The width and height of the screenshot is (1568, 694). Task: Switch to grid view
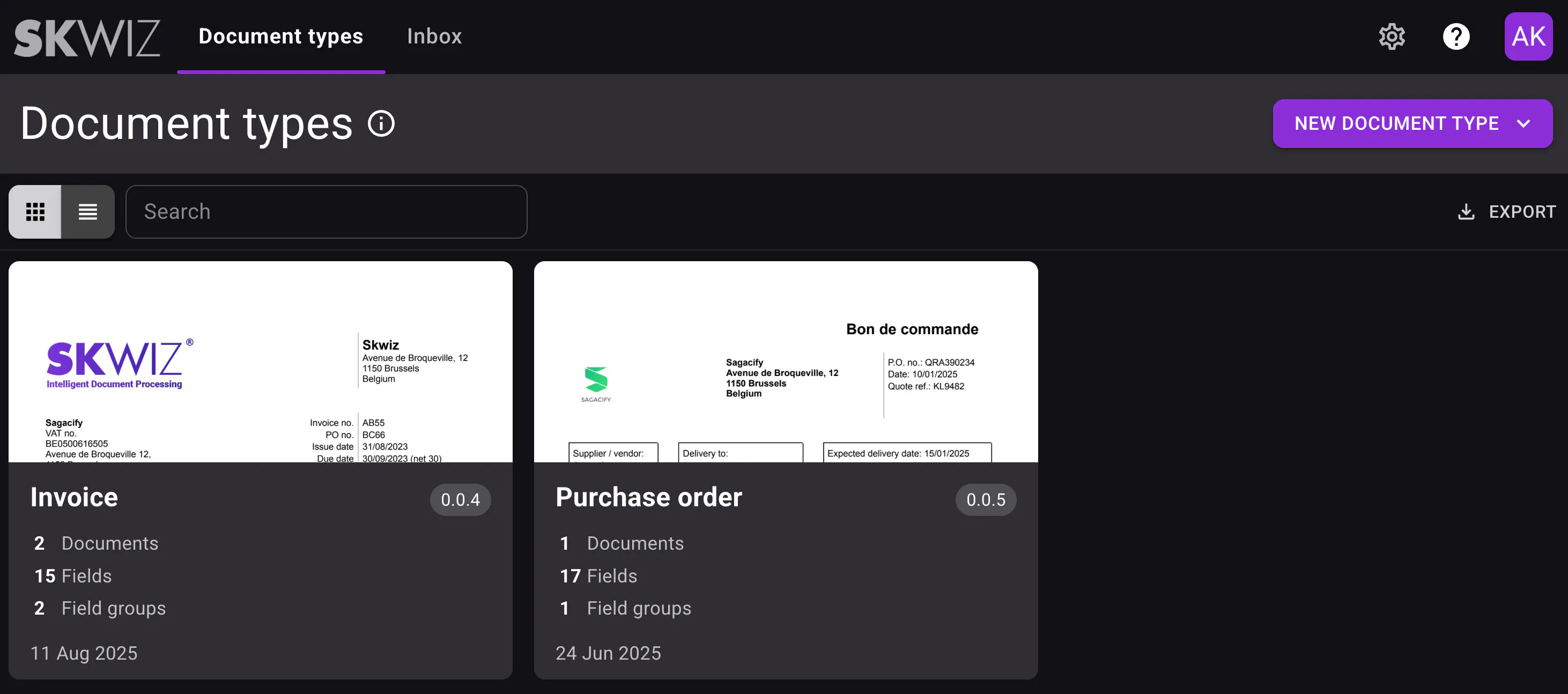(35, 212)
